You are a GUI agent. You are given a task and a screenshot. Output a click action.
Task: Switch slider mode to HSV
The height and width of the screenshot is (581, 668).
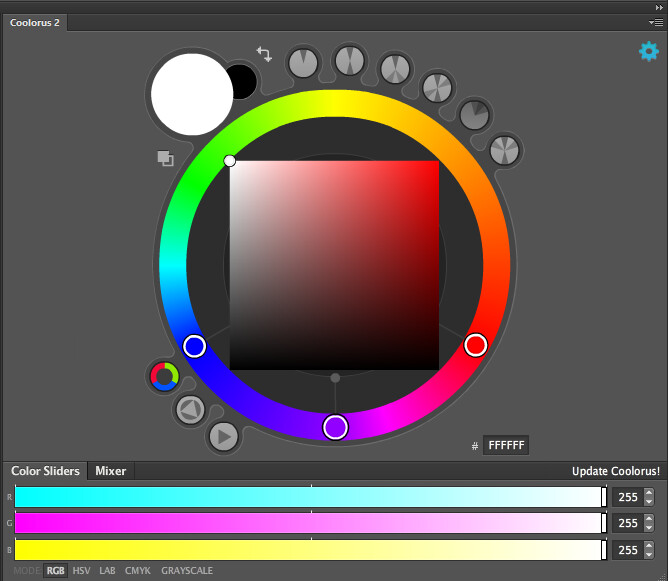coord(81,571)
